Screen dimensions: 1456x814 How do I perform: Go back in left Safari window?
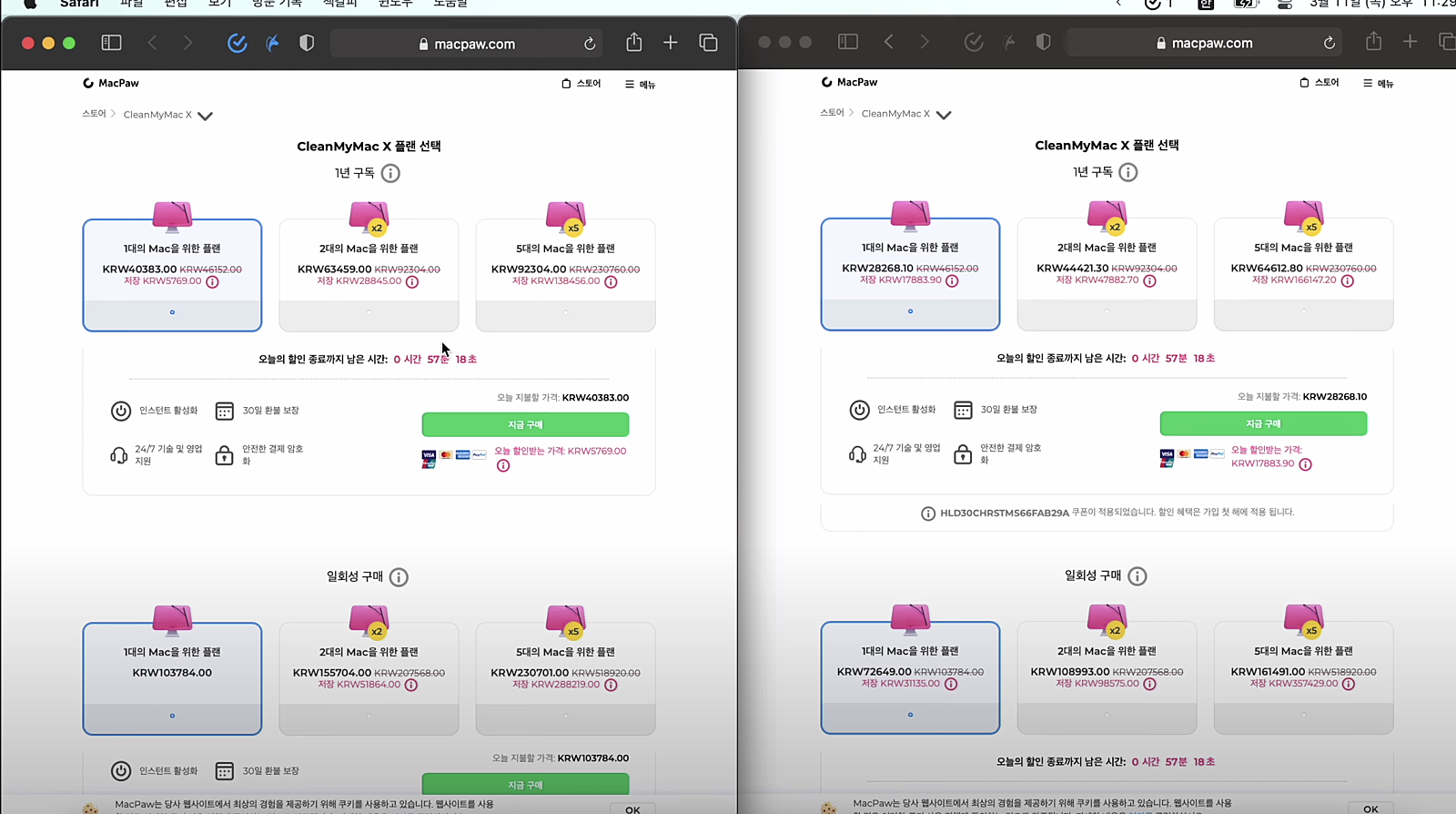pyautogui.click(x=153, y=43)
